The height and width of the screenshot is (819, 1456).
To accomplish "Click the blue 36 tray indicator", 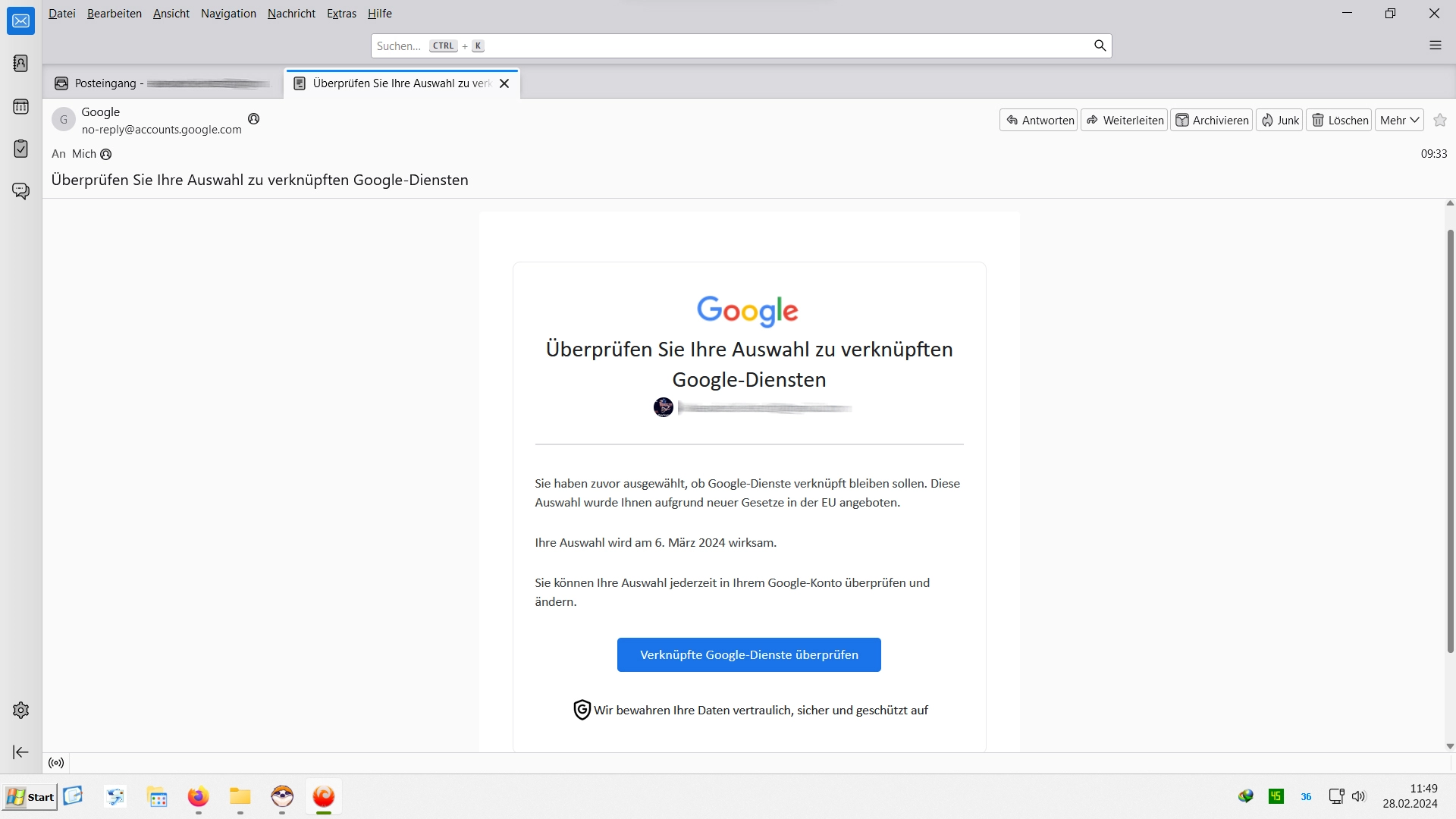I will click(x=1306, y=797).
